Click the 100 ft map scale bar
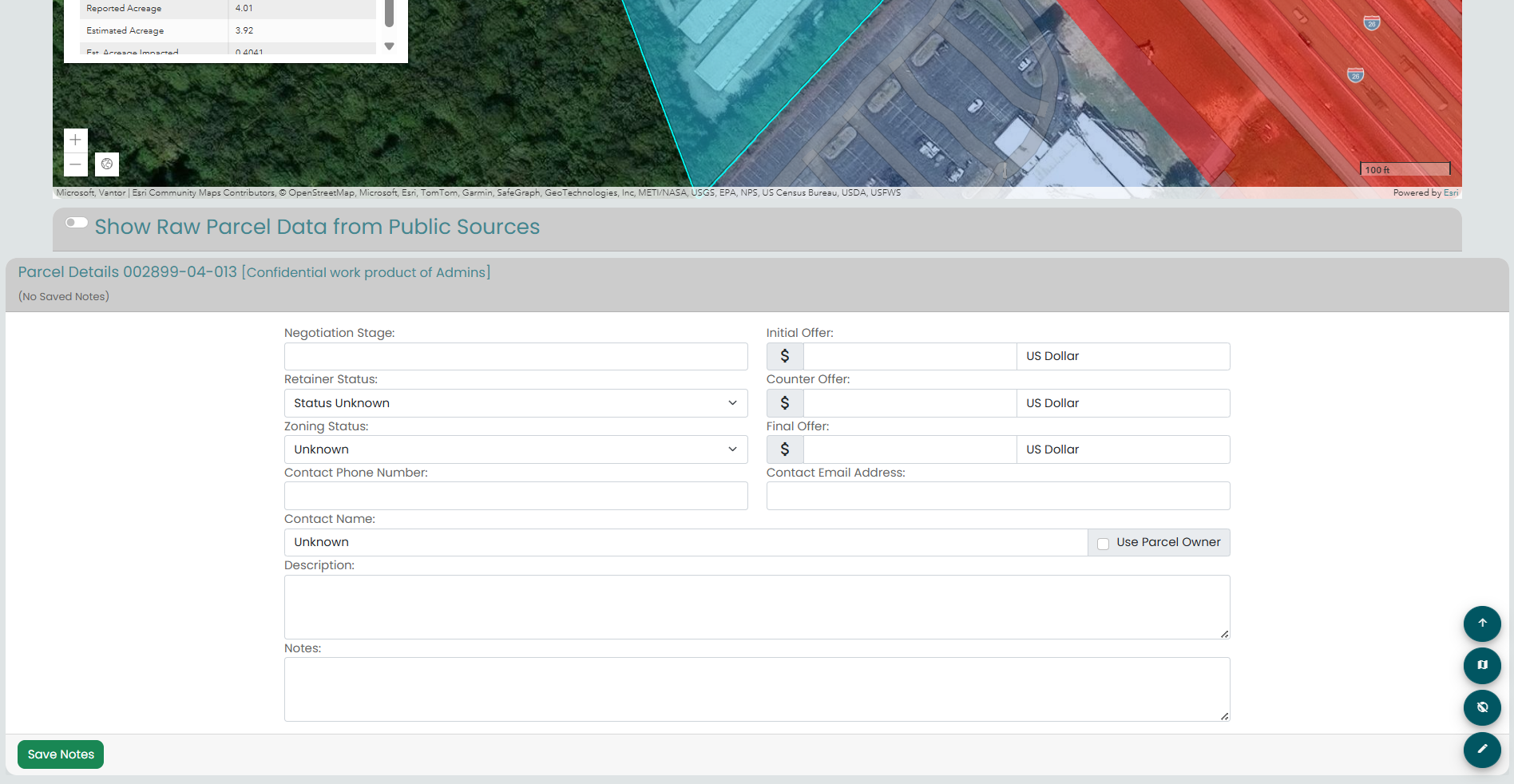 (x=1405, y=169)
